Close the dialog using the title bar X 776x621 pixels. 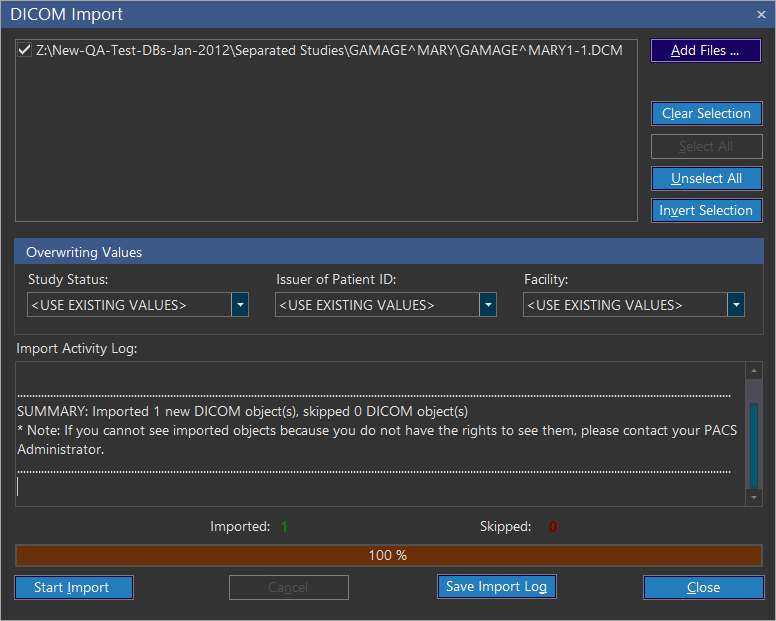[x=761, y=14]
